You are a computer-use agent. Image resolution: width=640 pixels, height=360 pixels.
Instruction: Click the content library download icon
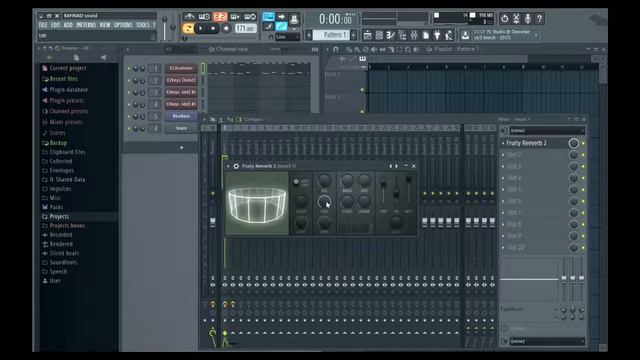coord(465,35)
